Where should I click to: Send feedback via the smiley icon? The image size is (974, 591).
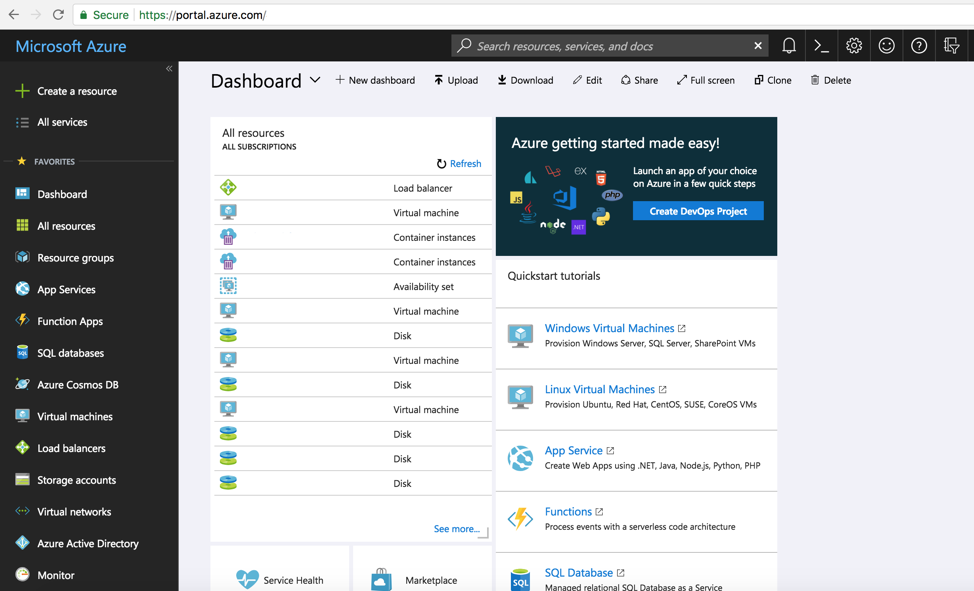pos(886,46)
